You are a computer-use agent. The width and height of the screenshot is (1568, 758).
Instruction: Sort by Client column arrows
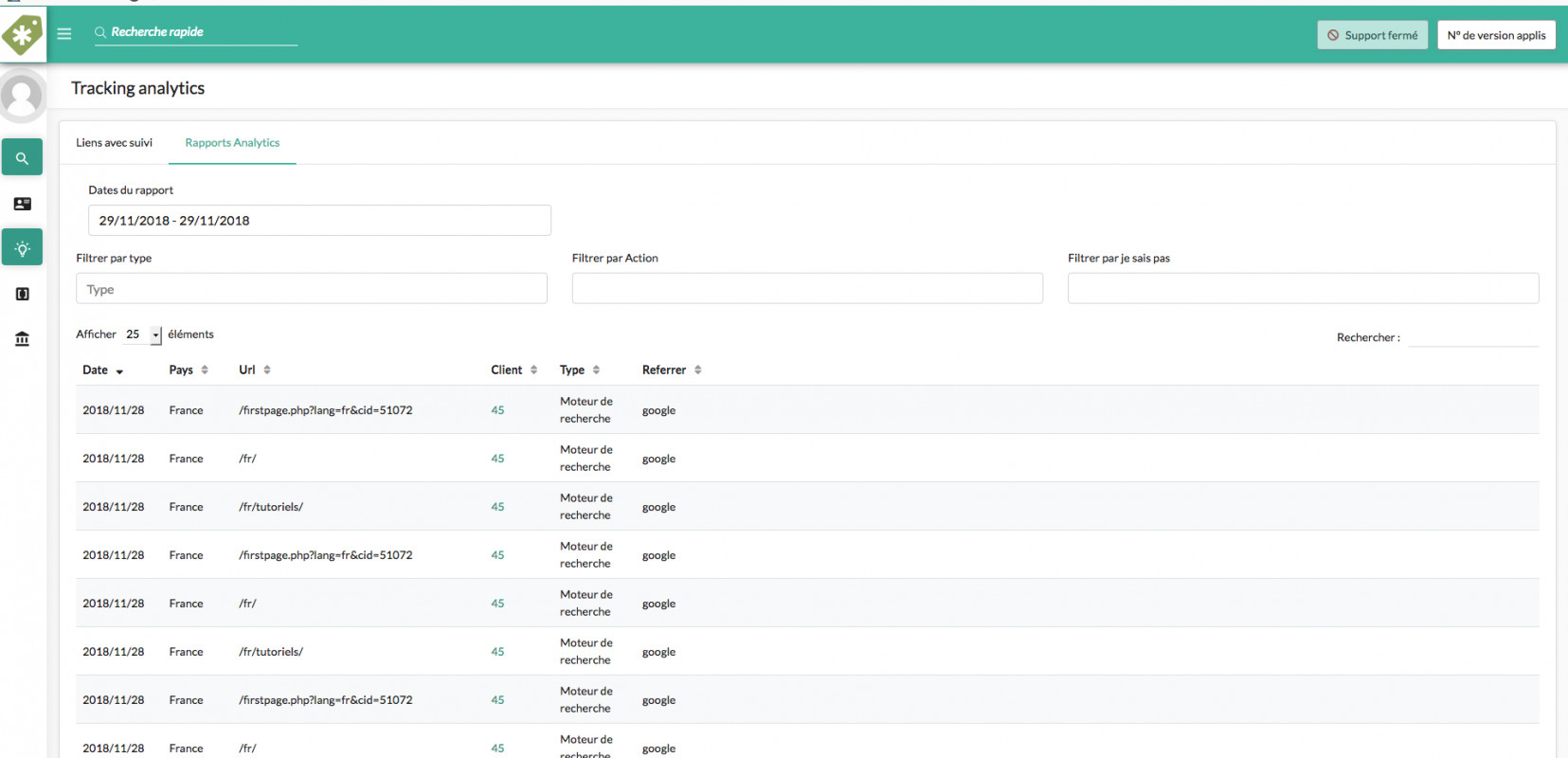point(533,370)
